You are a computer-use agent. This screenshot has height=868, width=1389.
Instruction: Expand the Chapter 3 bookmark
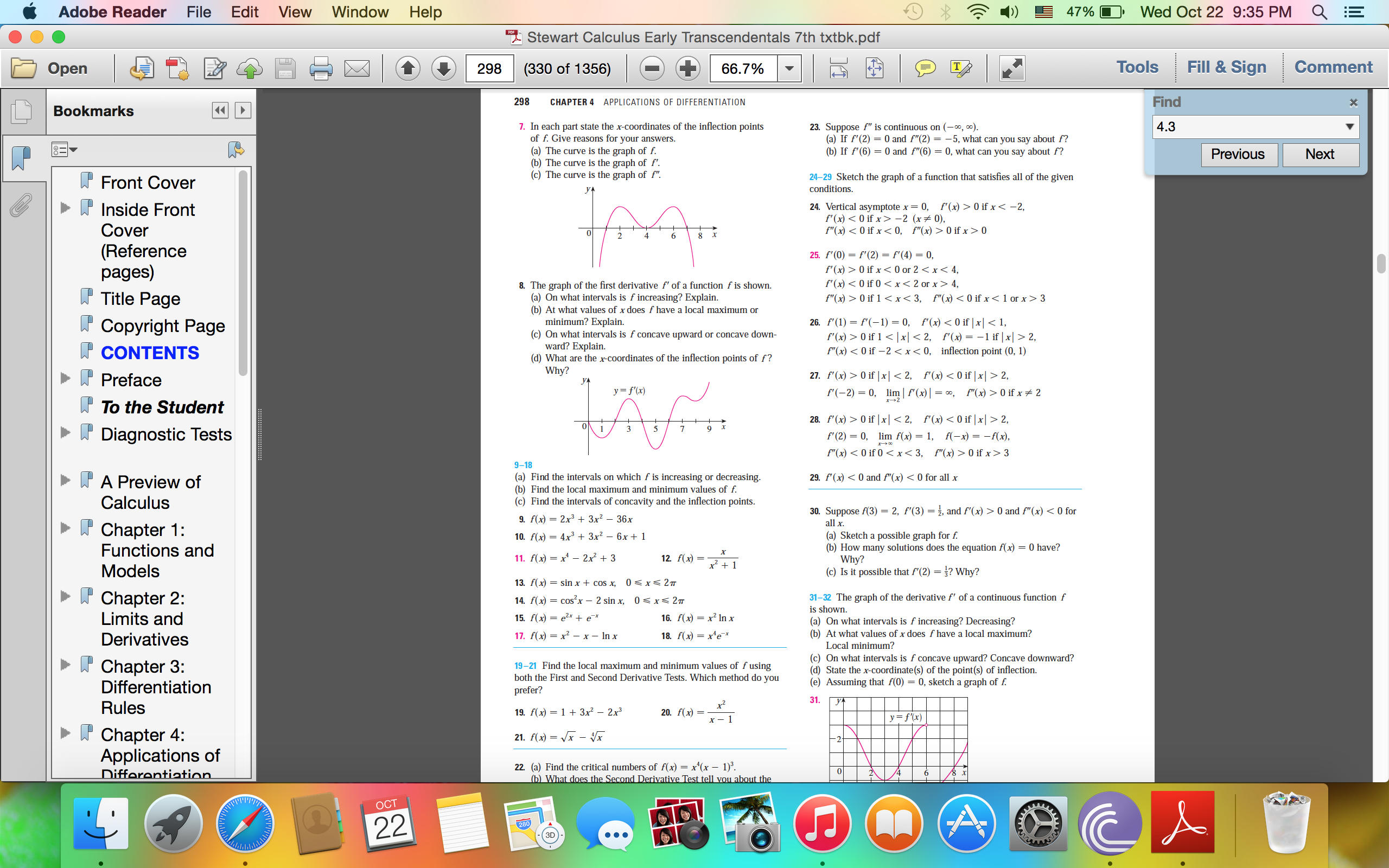point(66,665)
